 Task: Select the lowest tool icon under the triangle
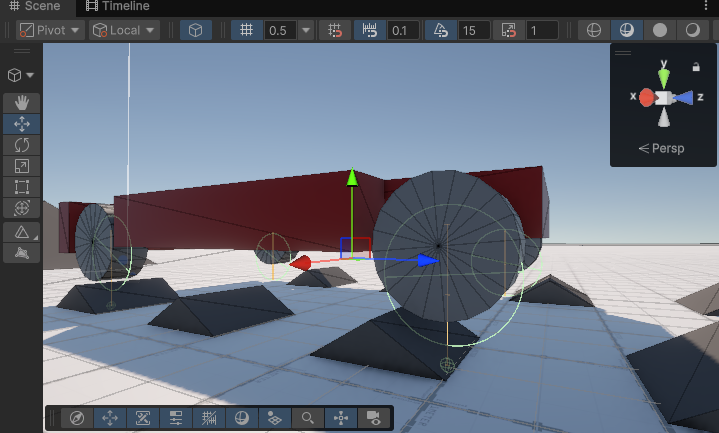click(x=22, y=253)
